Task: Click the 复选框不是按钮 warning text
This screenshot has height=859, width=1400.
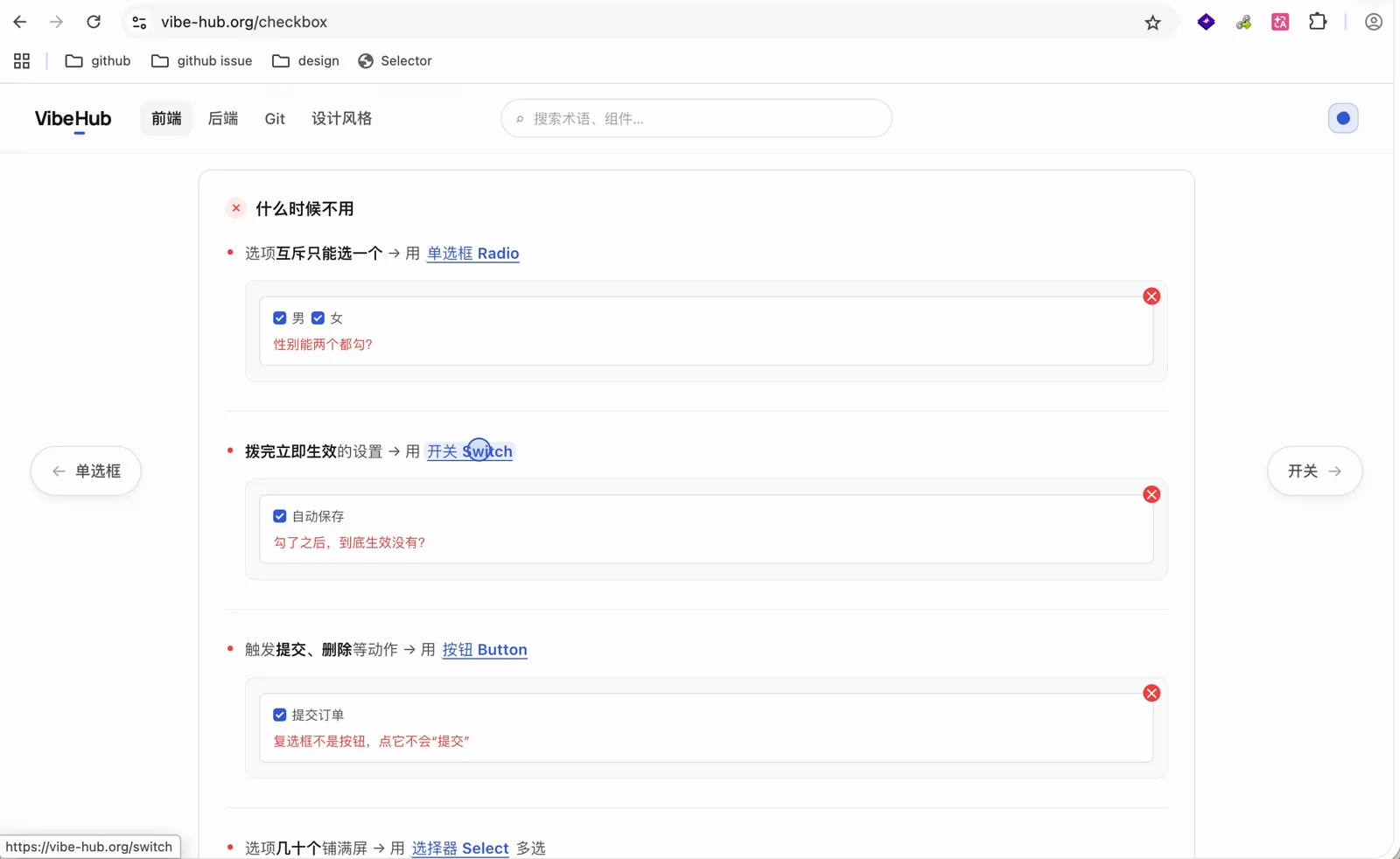Action: click(371, 741)
